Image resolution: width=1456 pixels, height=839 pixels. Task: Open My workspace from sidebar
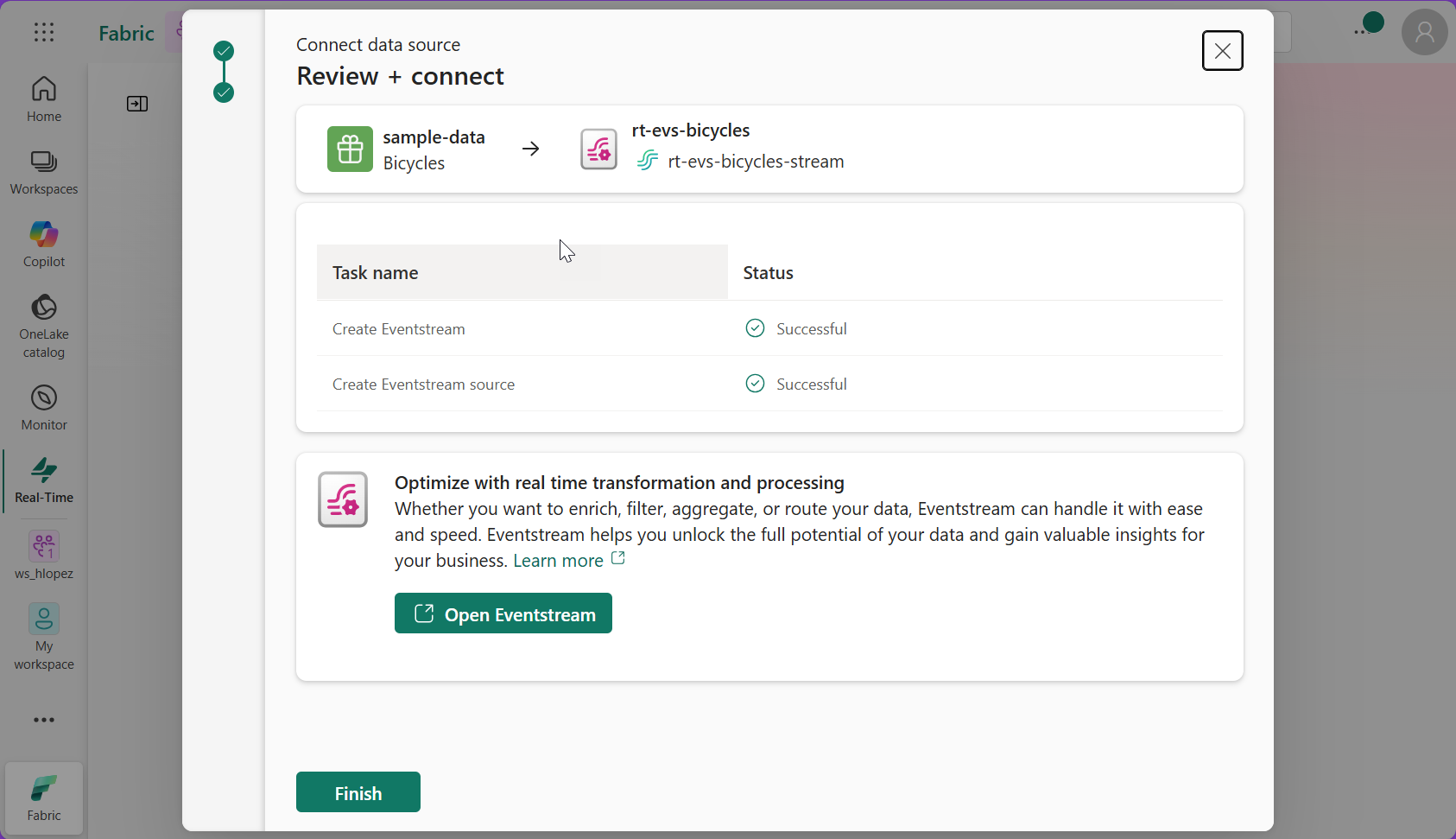pyautogui.click(x=44, y=637)
